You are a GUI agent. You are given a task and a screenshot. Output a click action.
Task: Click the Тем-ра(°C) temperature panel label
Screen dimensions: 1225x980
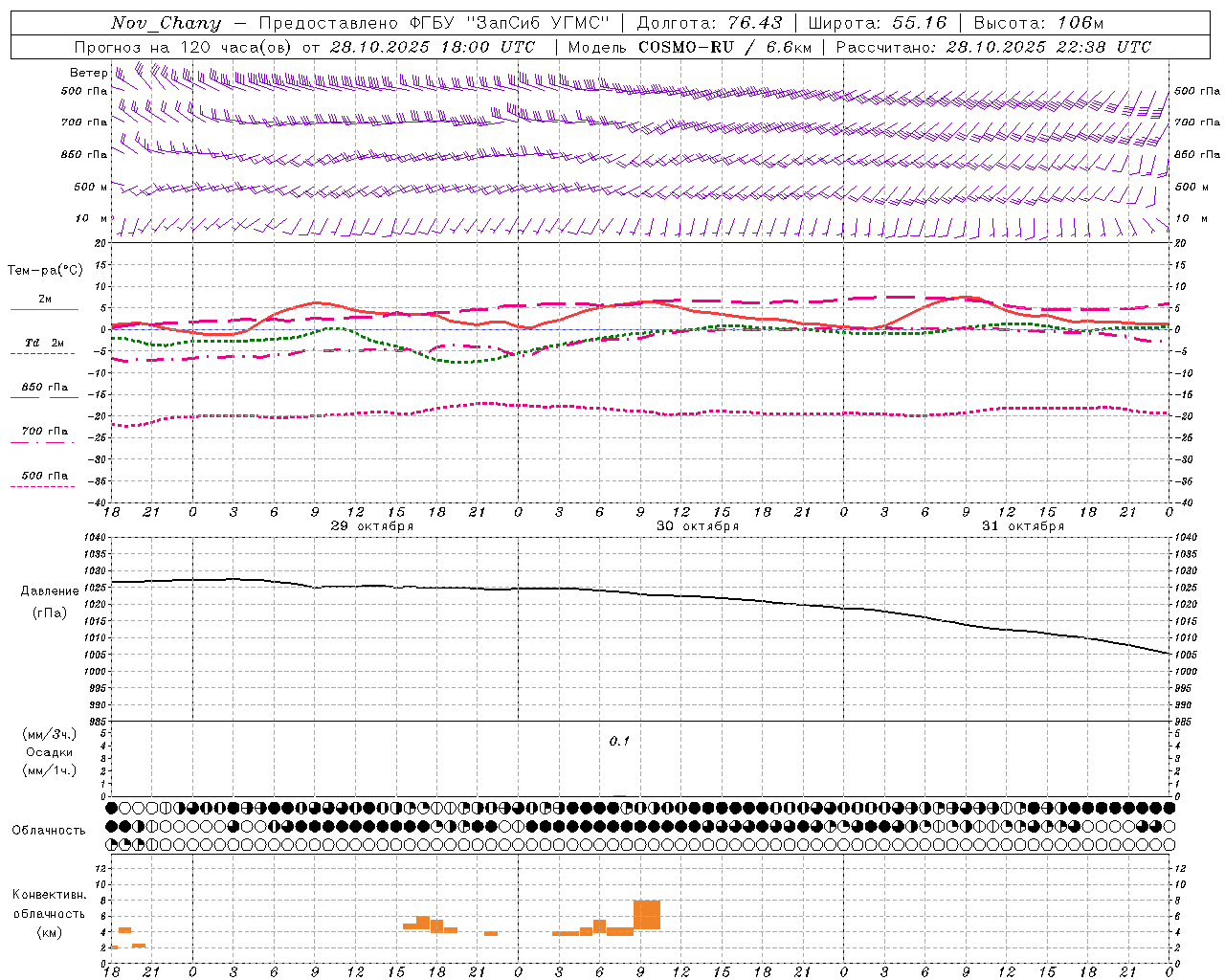coord(45,271)
